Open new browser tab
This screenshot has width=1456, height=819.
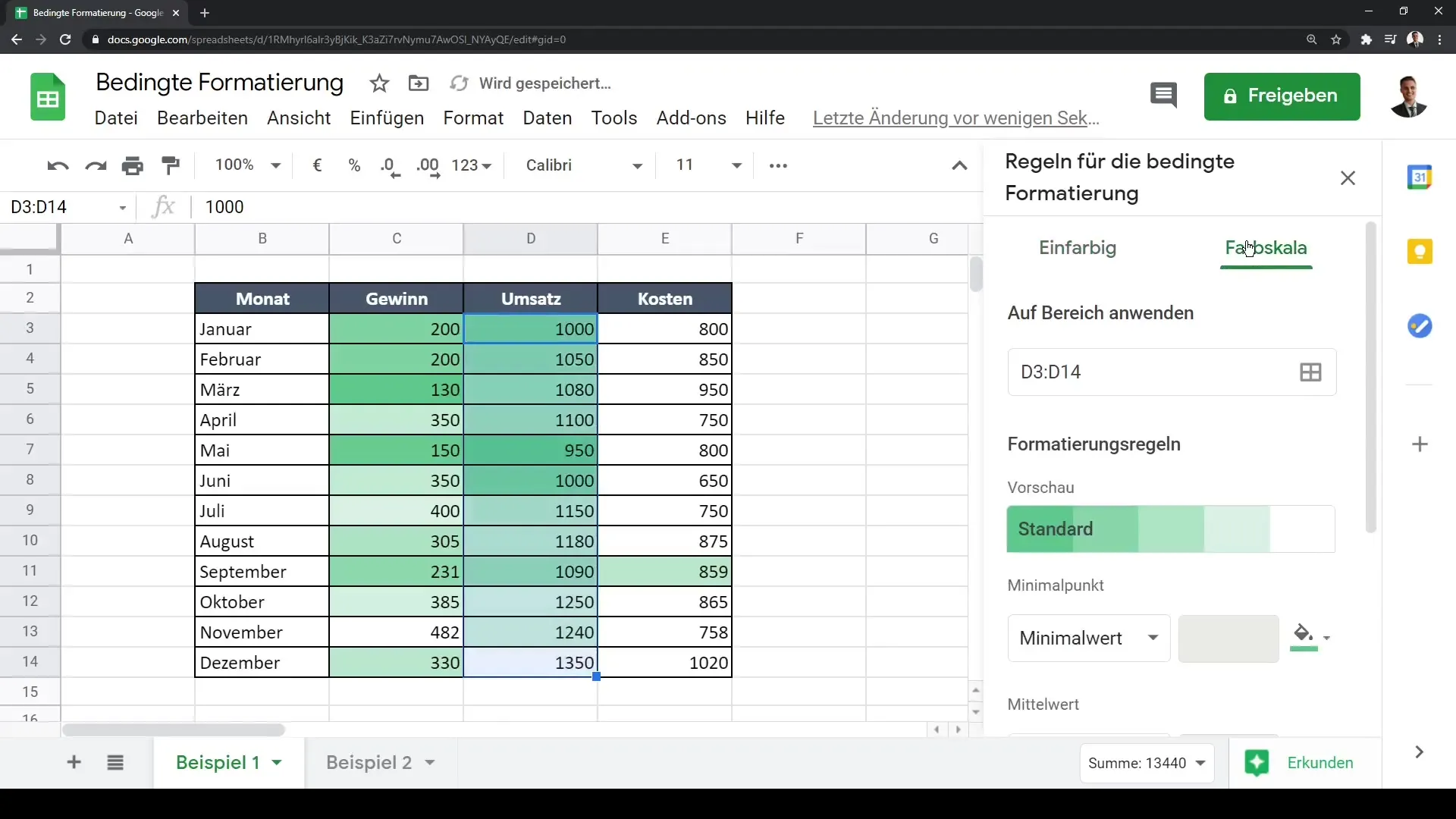point(205,13)
